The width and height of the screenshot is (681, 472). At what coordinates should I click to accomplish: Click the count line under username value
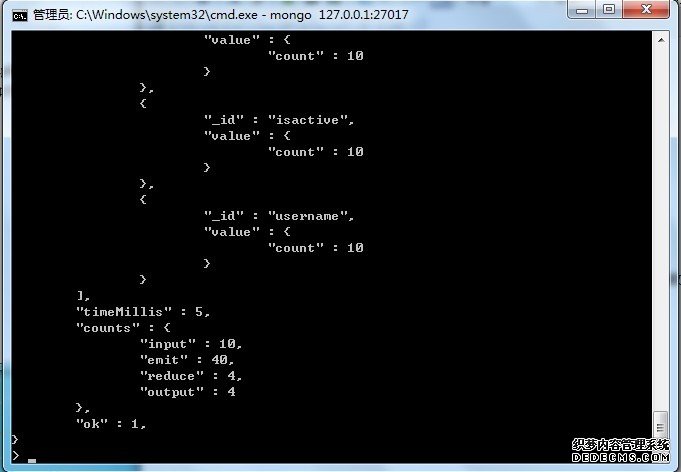(x=316, y=248)
